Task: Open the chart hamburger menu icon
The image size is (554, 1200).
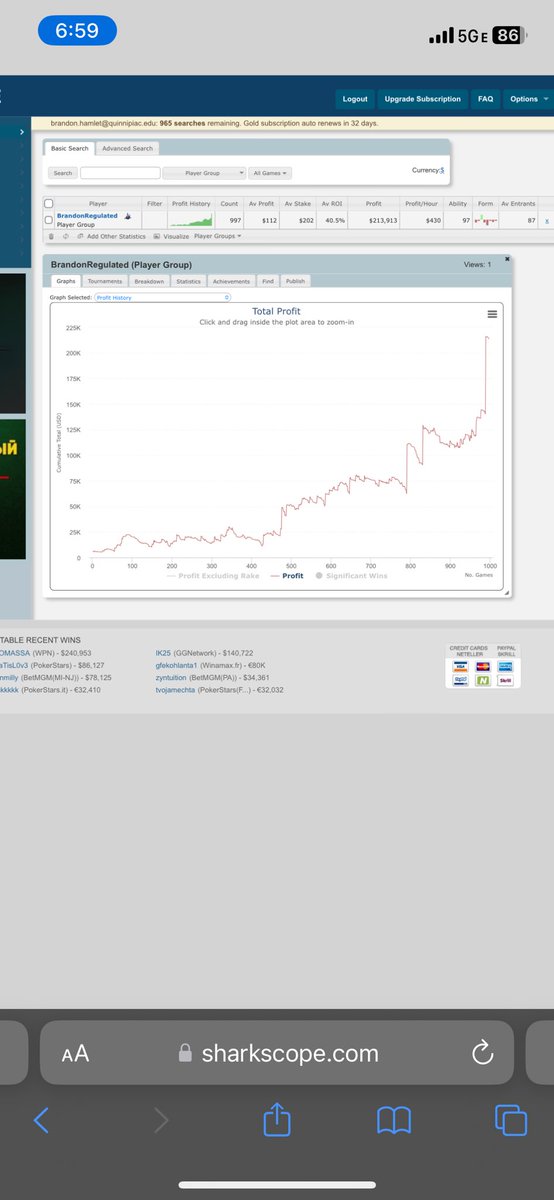Action: pyautogui.click(x=492, y=314)
